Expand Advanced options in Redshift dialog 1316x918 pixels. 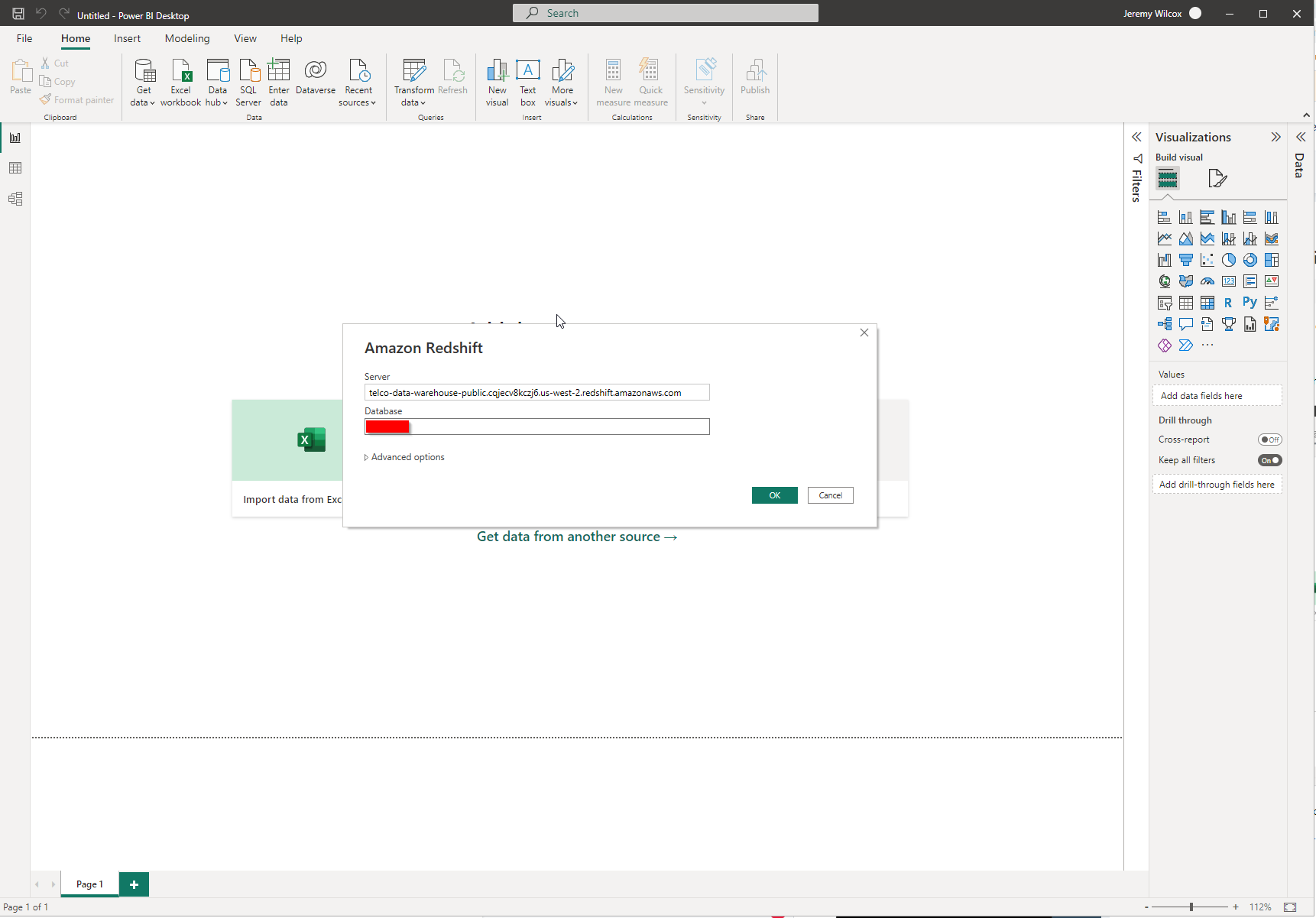pos(404,457)
